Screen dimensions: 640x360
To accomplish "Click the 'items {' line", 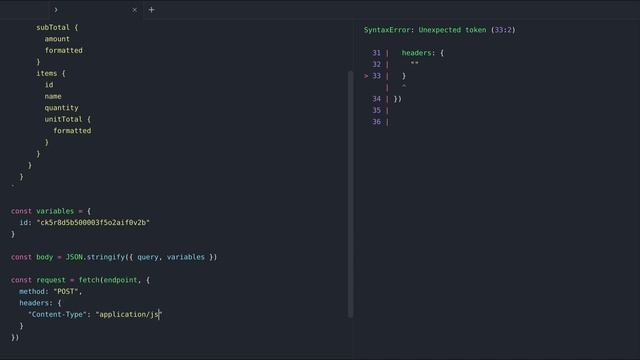I will (x=51, y=73).
